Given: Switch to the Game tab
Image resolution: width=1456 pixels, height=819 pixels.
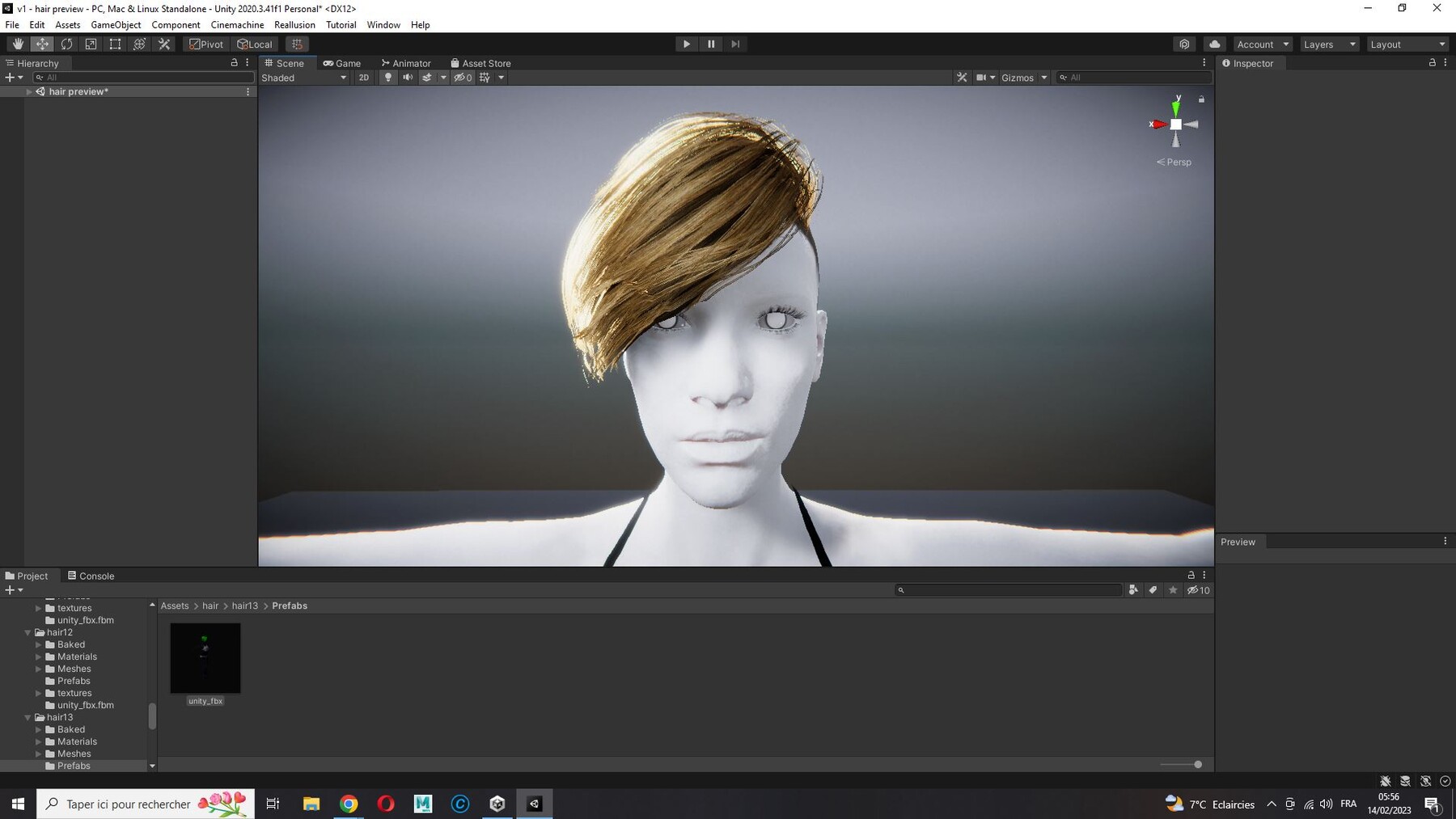Looking at the screenshot, I should pyautogui.click(x=342, y=63).
